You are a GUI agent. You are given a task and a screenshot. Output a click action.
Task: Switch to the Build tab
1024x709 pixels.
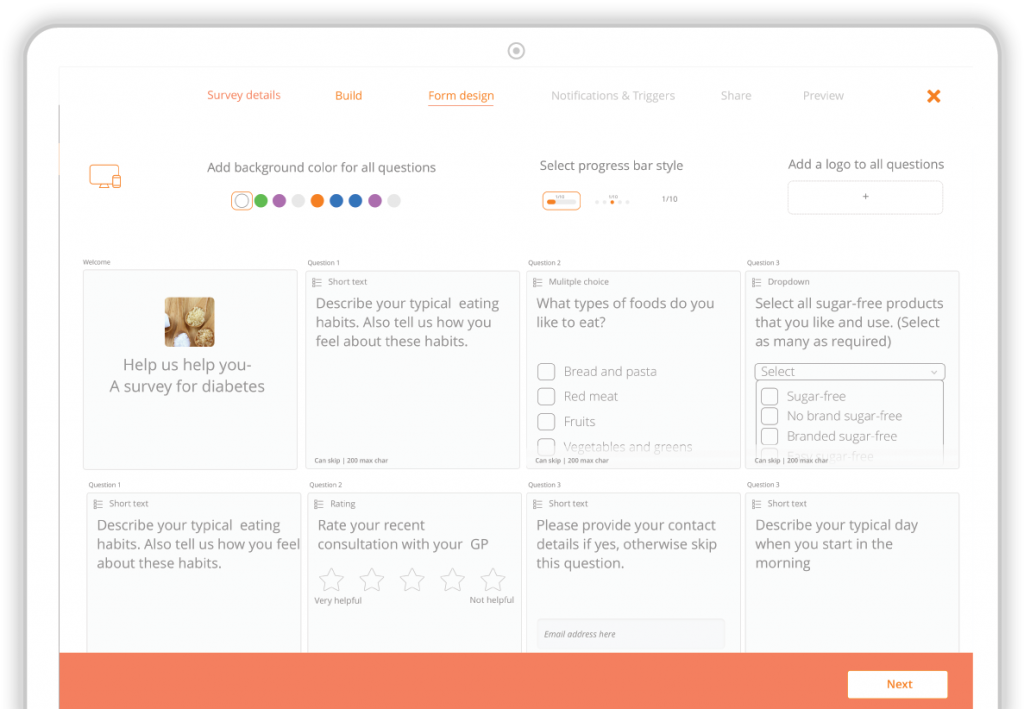click(x=348, y=95)
